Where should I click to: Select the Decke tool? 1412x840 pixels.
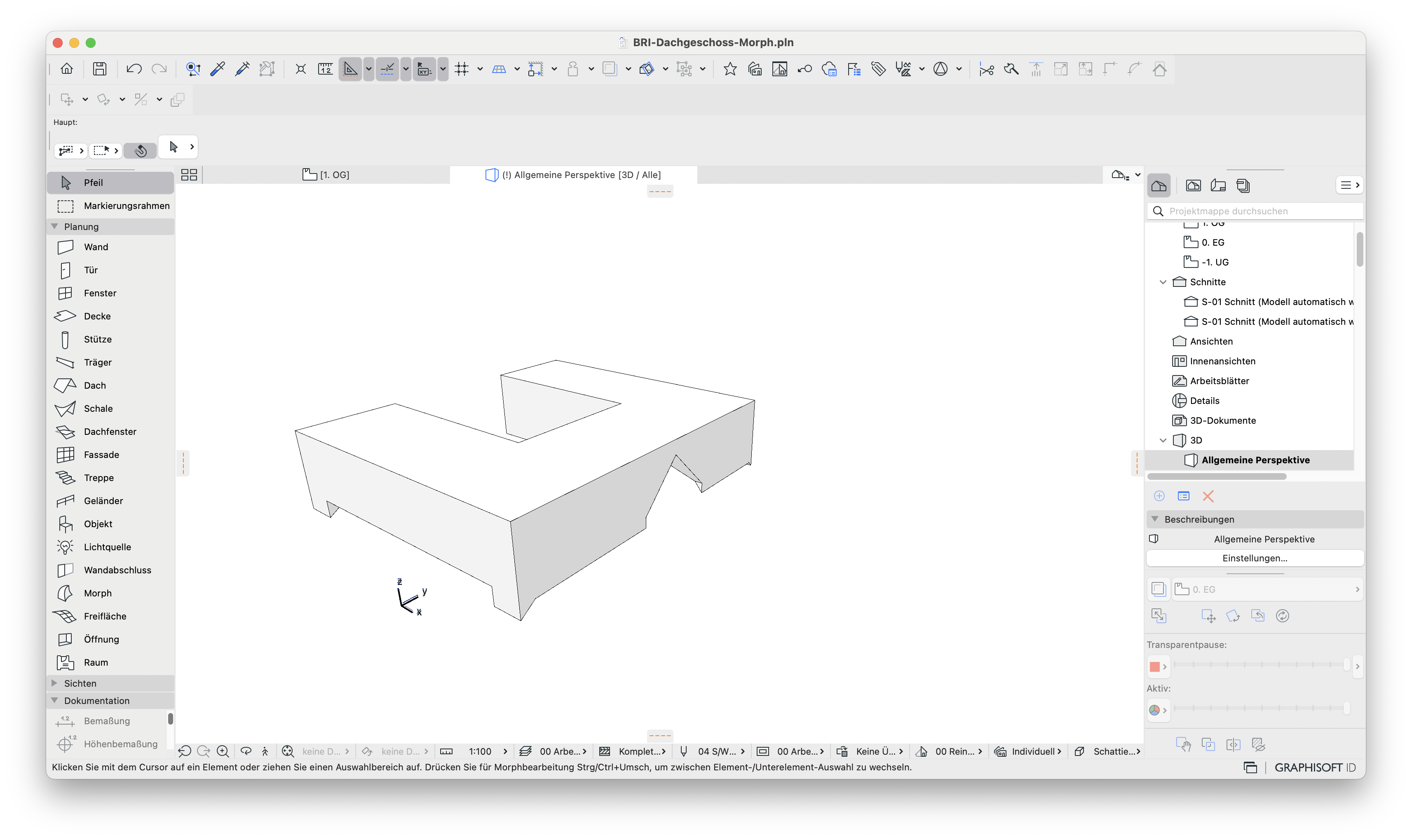110,317
